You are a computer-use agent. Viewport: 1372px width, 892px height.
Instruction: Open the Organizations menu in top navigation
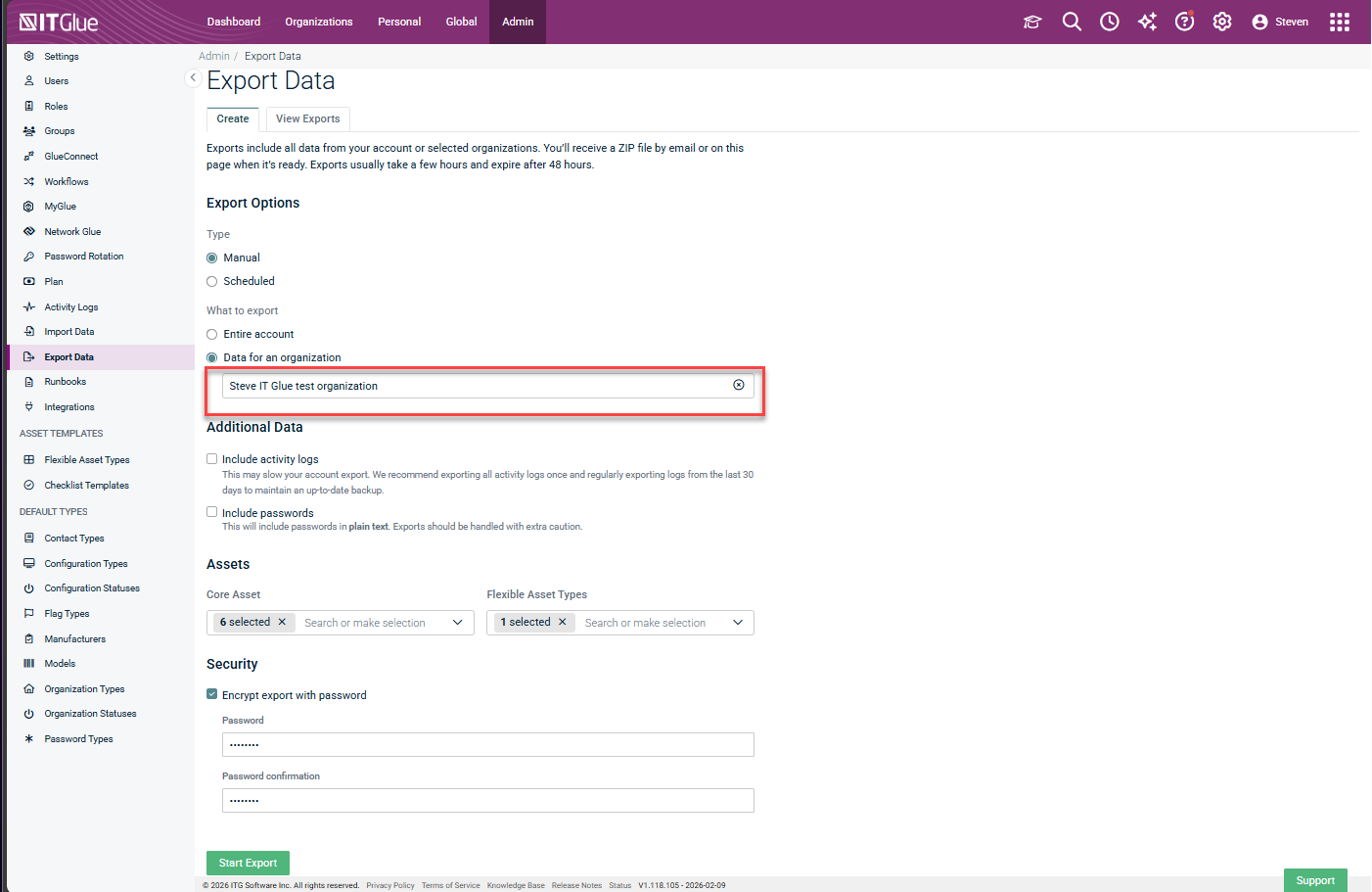click(318, 22)
